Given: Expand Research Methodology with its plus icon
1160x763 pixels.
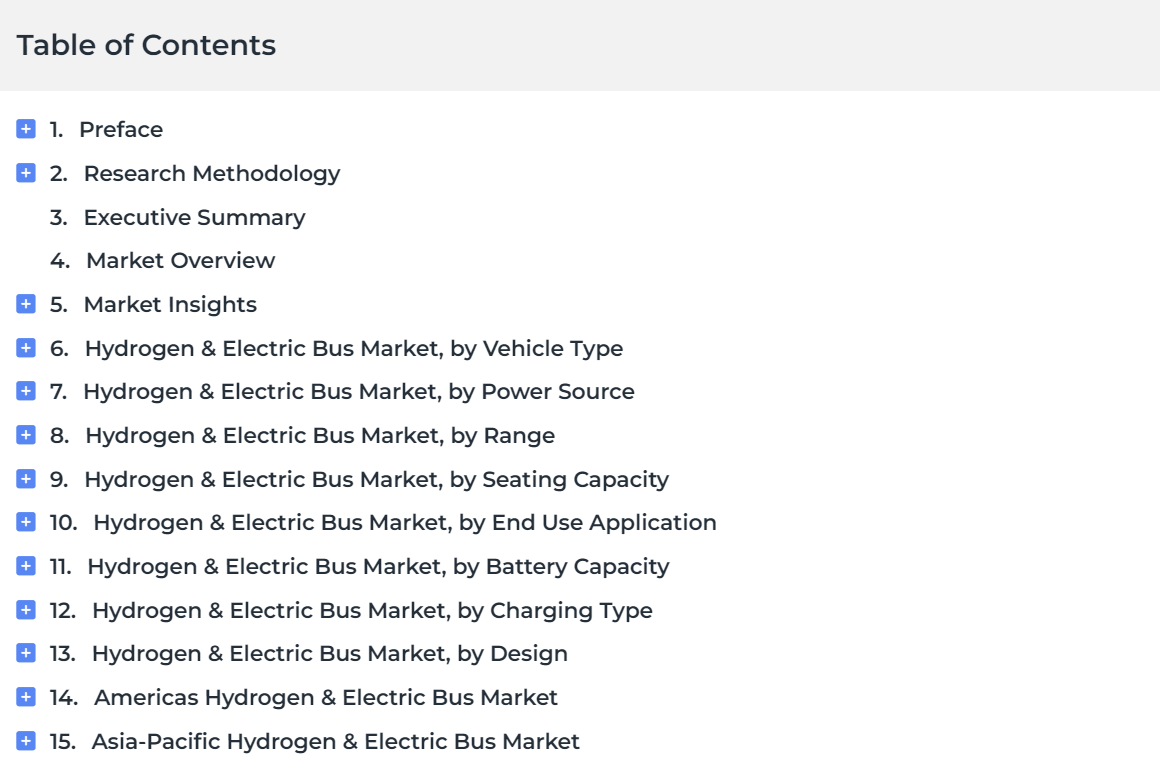Looking at the screenshot, I should coord(26,172).
